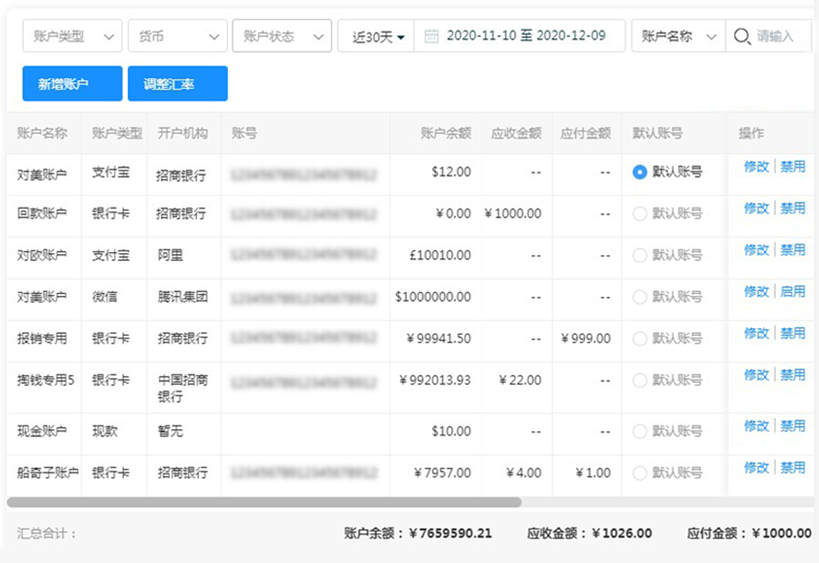Click total 账户余额 ¥7659590.21 in summary

pyautogui.click(x=418, y=533)
